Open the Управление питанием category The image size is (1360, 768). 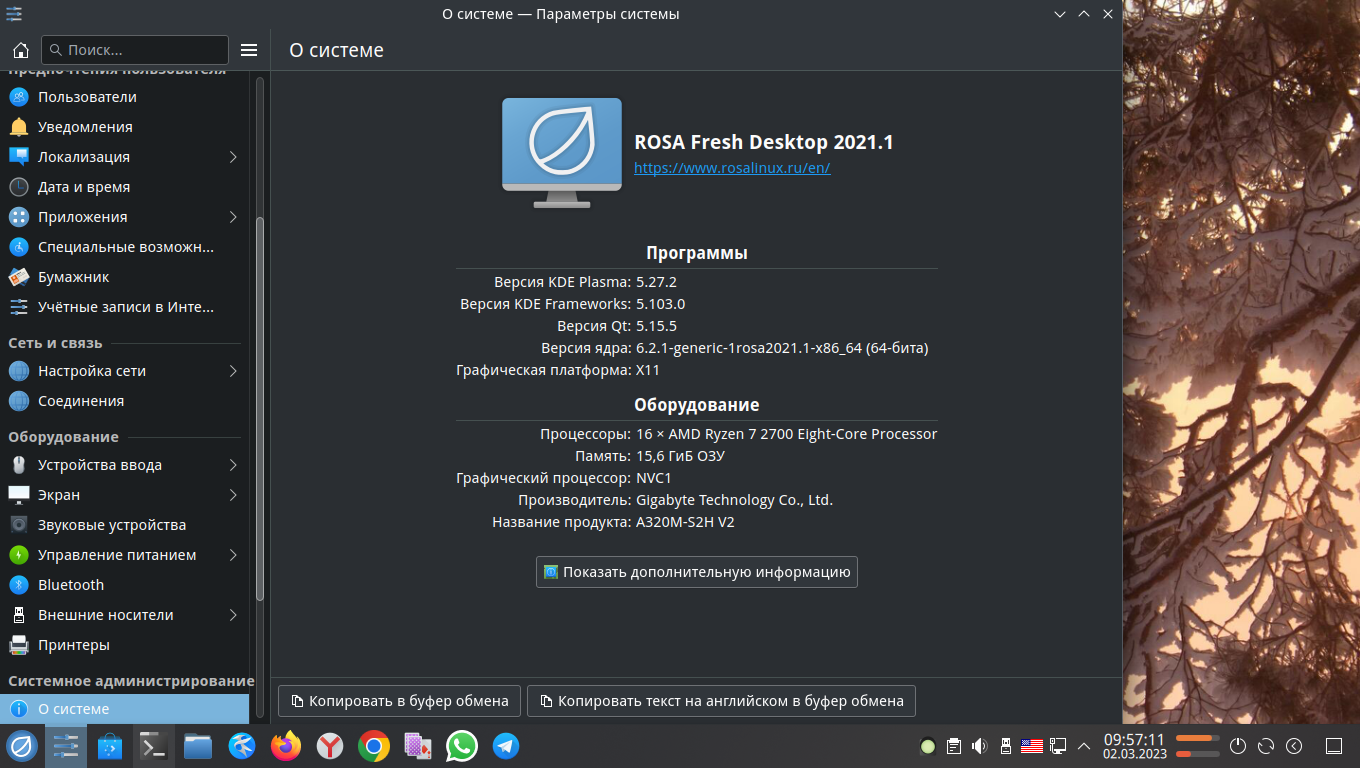pyautogui.click(x=125, y=555)
